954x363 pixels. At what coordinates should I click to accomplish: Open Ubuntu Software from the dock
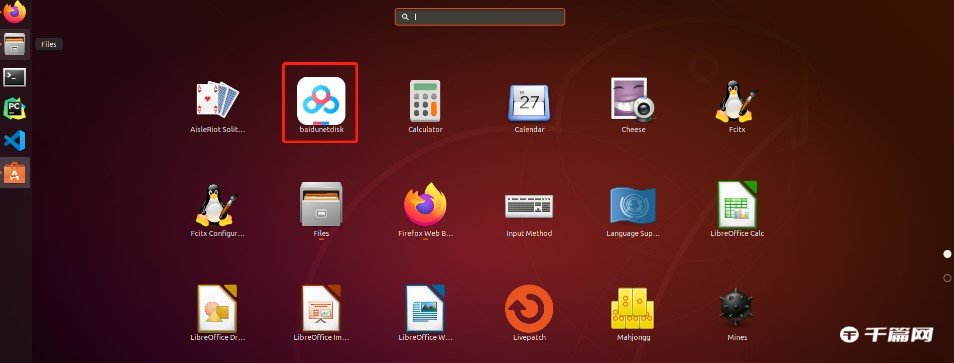point(15,173)
